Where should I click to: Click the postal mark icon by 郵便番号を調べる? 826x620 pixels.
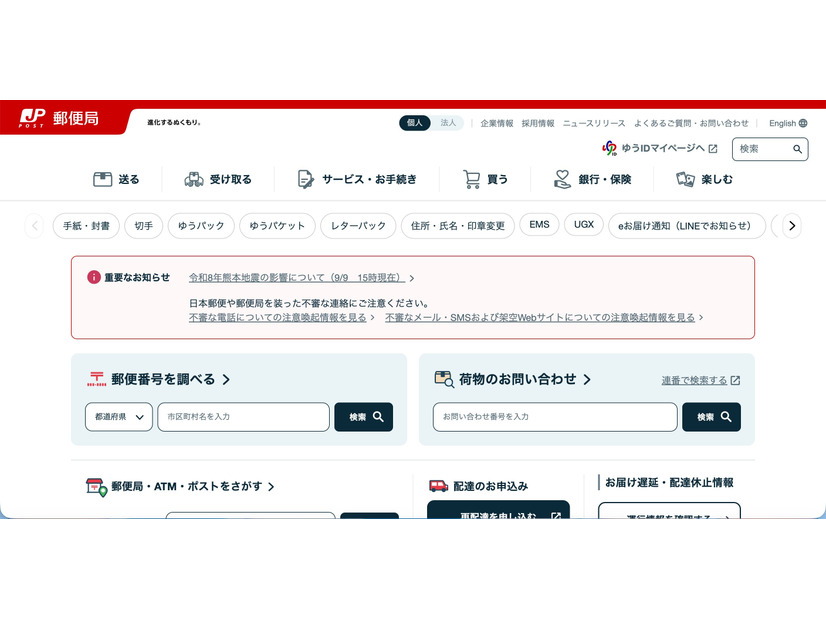tap(96, 379)
